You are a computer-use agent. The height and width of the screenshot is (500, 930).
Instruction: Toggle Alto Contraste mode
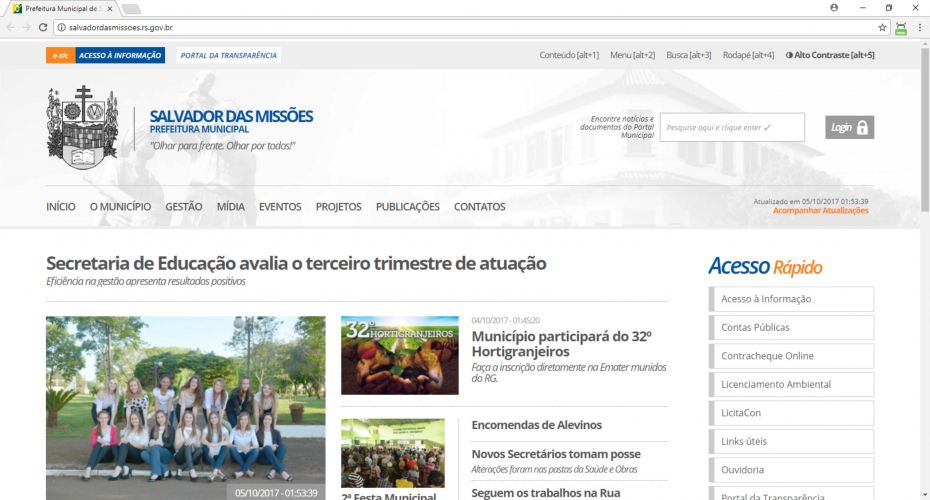point(830,55)
